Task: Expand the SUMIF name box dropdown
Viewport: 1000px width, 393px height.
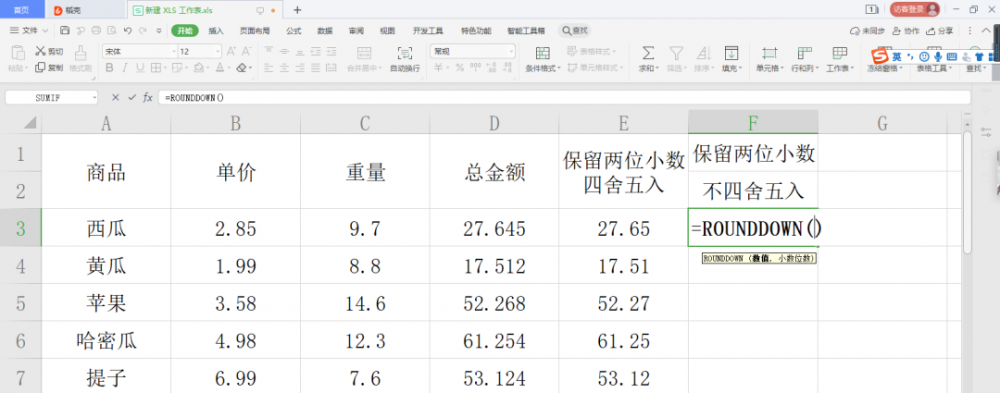Action: pyautogui.click(x=95, y=97)
